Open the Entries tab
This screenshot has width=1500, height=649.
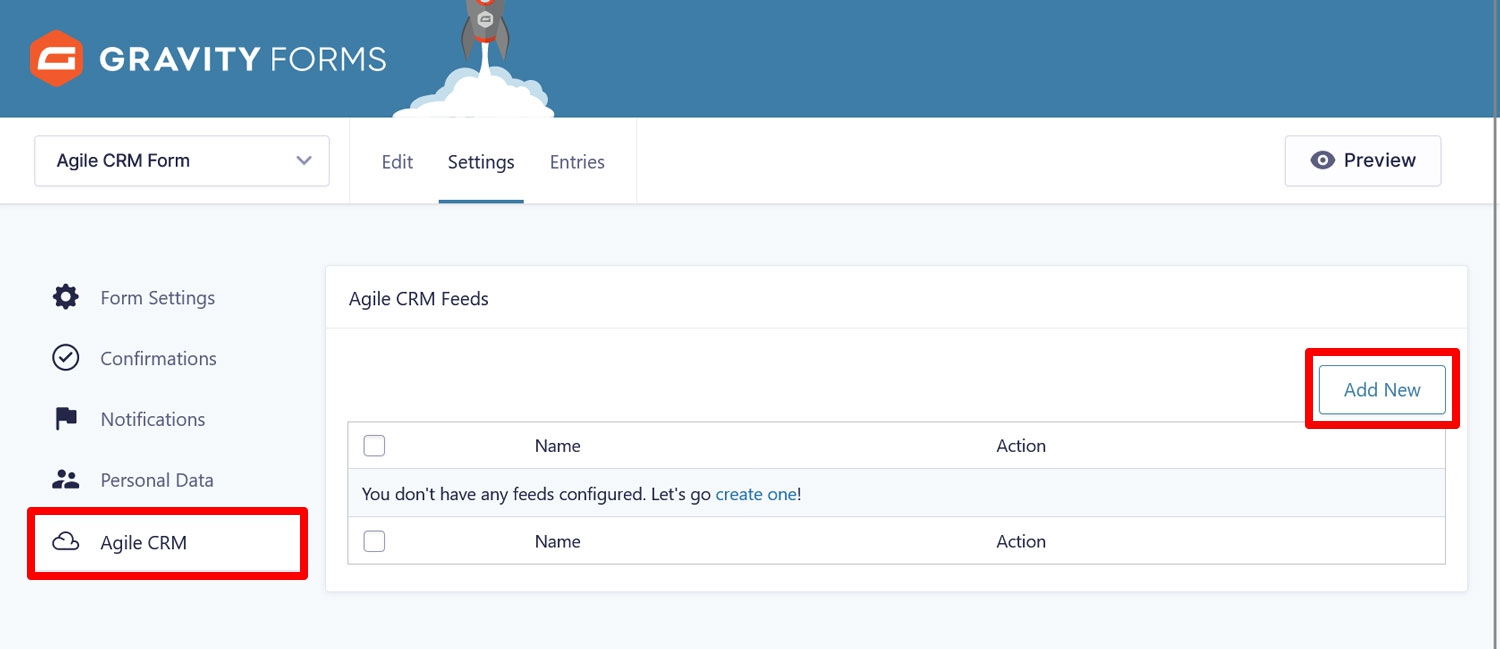[x=577, y=162]
